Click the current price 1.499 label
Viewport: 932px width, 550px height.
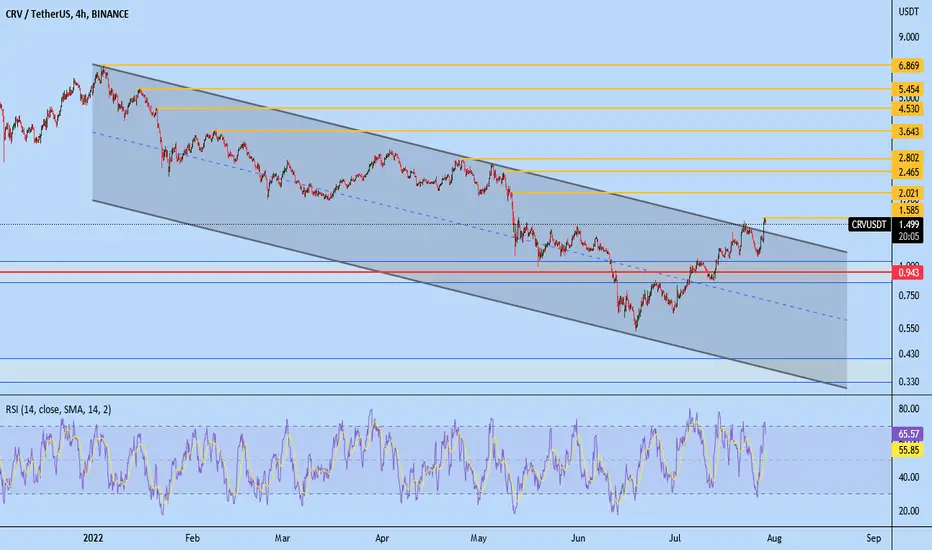(x=909, y=224)
